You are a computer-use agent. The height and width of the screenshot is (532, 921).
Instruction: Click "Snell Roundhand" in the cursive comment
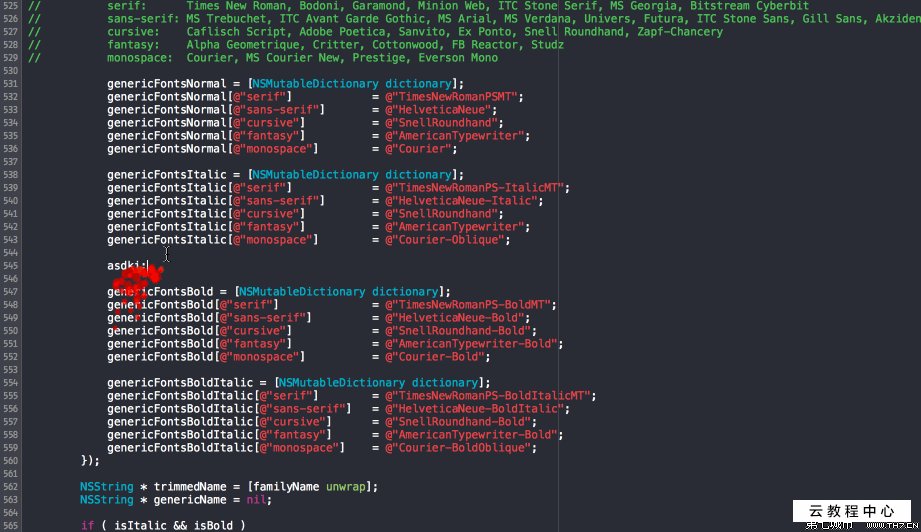574,32
